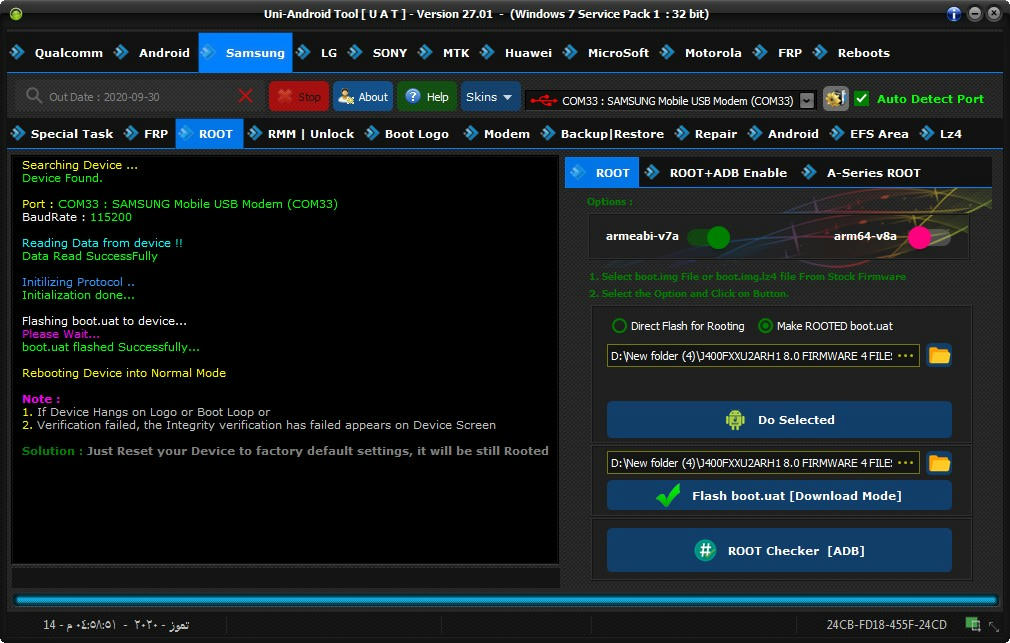Browse for boot.img with upper folder icon
The image size is (1010, 643).
[939, 355]
